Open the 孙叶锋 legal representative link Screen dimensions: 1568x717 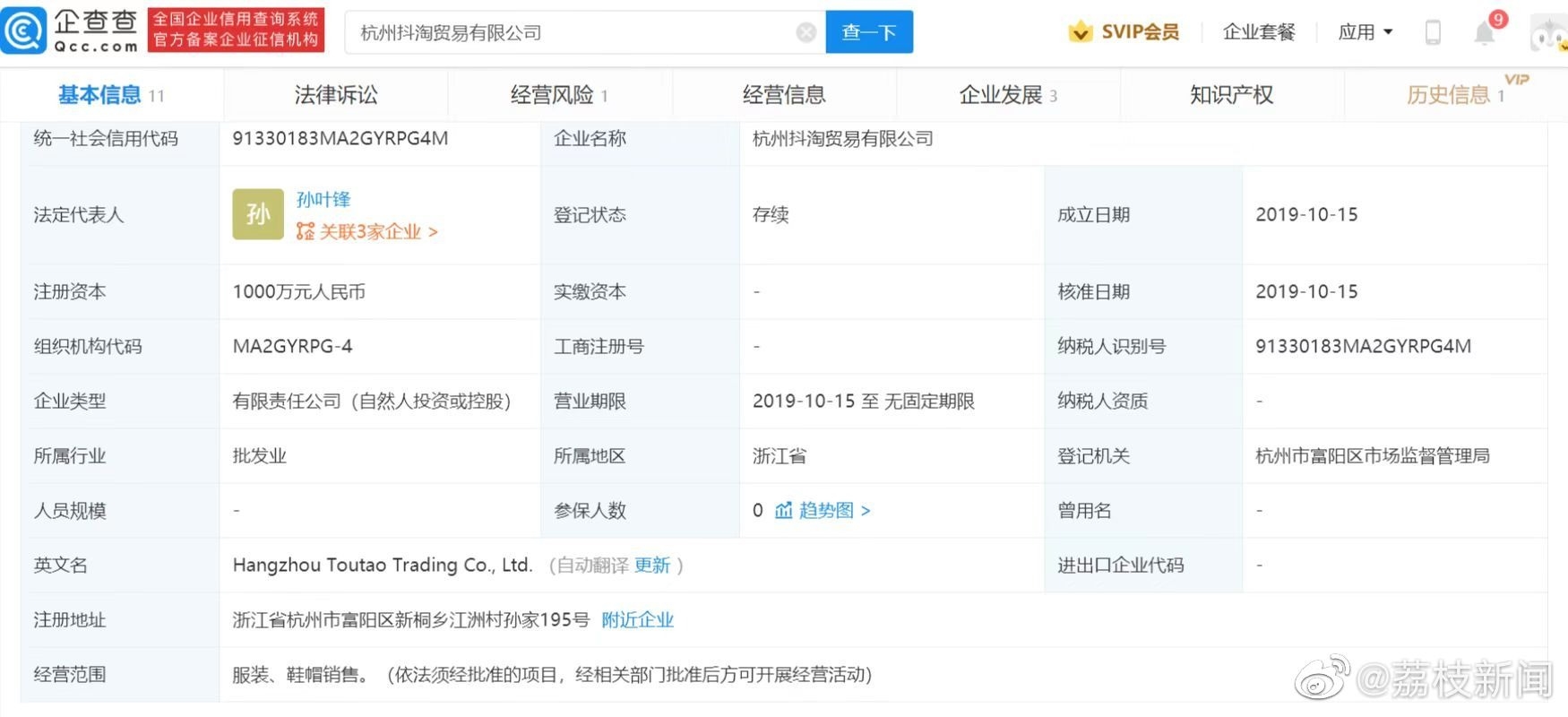coord(323,199)
